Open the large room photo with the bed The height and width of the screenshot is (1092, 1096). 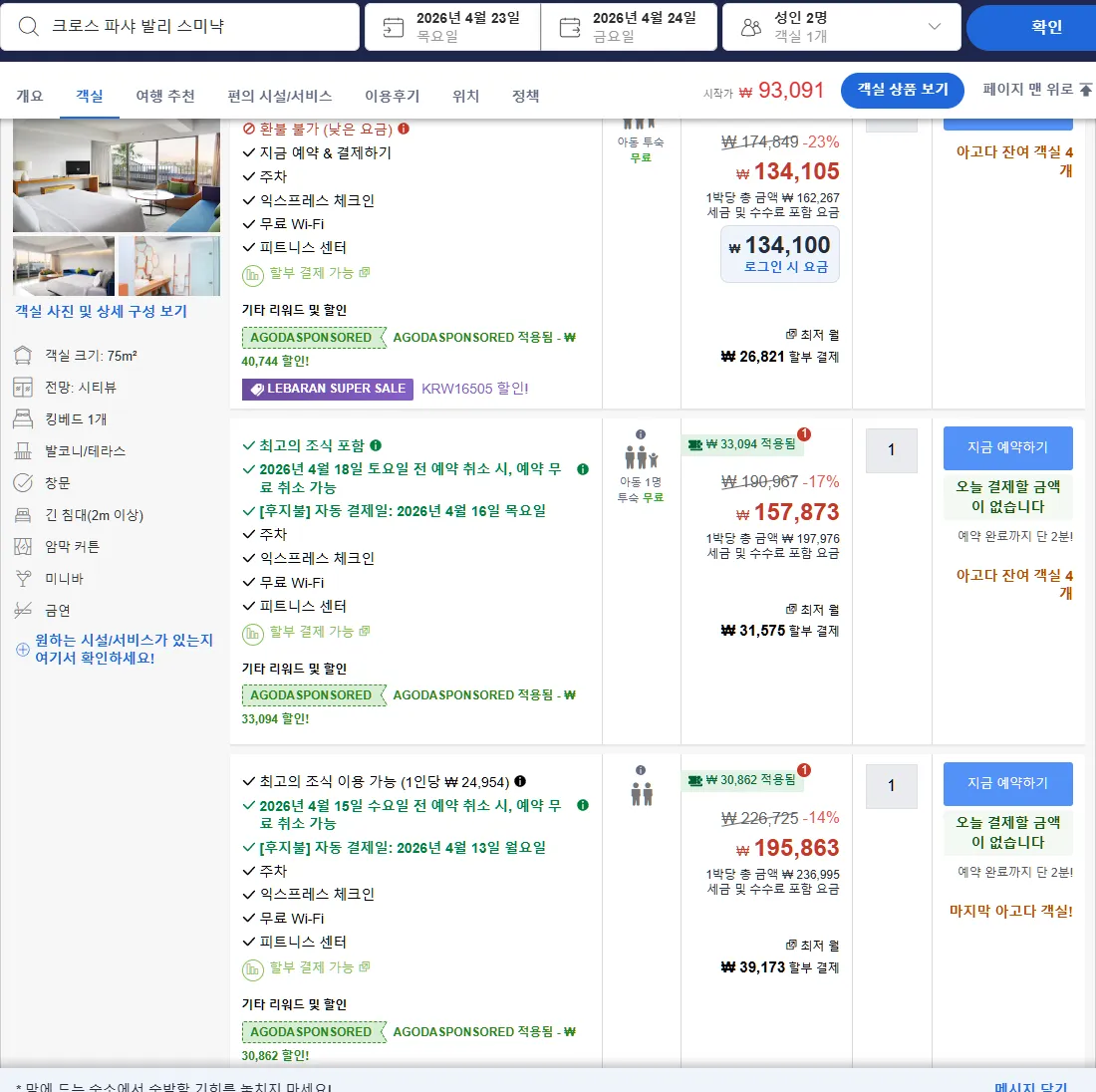pos(117,175)
